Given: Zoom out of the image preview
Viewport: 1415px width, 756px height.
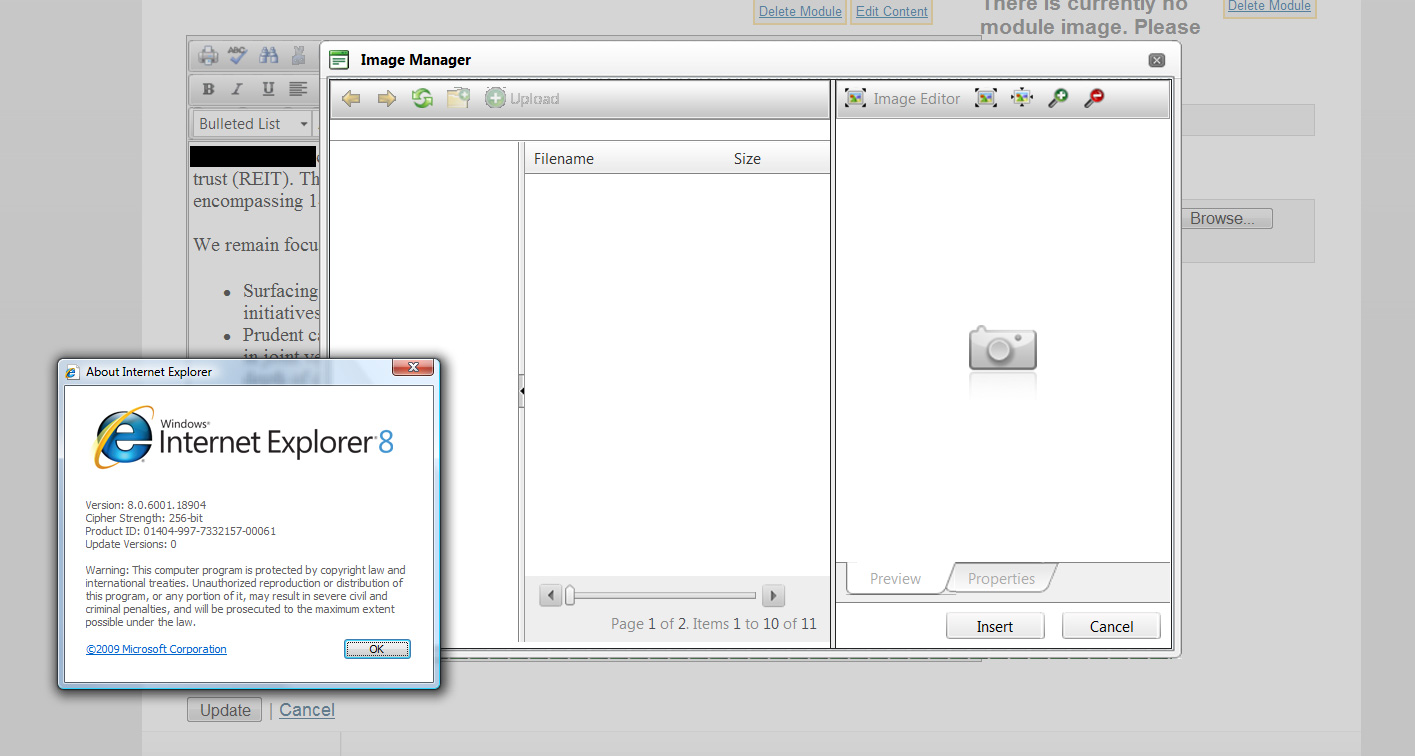Looking at the screenshot, I should pyautogui.click(x=1094, y=98).
